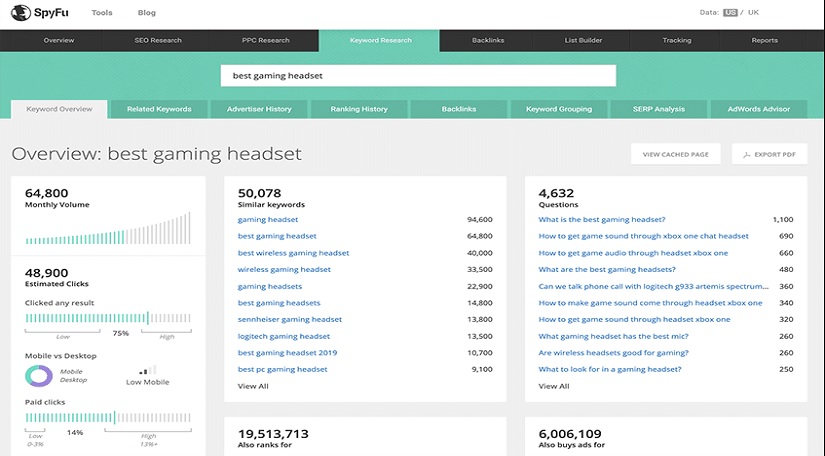Screen dimensions: 825x456
Task: Open 'best wireless gaming headset' link
Action: pos(294,253)
